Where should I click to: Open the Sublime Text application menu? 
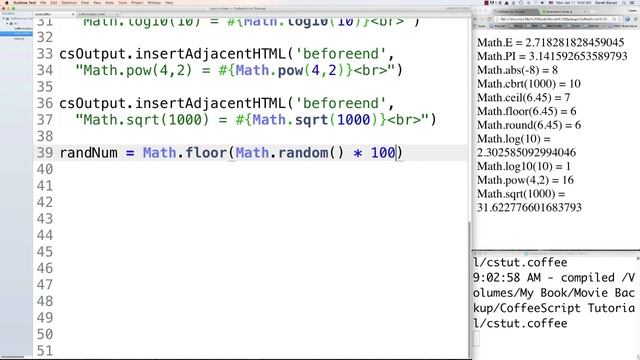(x=24, y=3)
